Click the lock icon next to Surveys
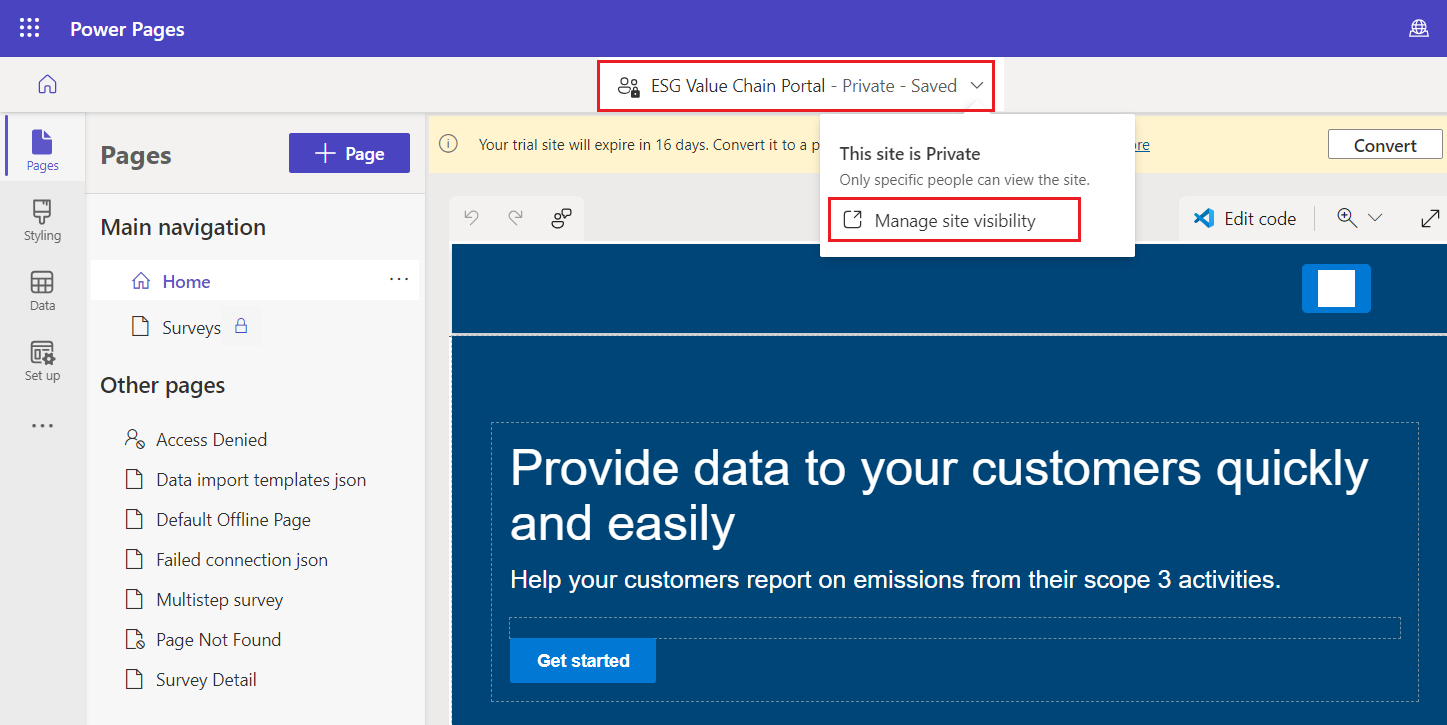 (240, 326)
